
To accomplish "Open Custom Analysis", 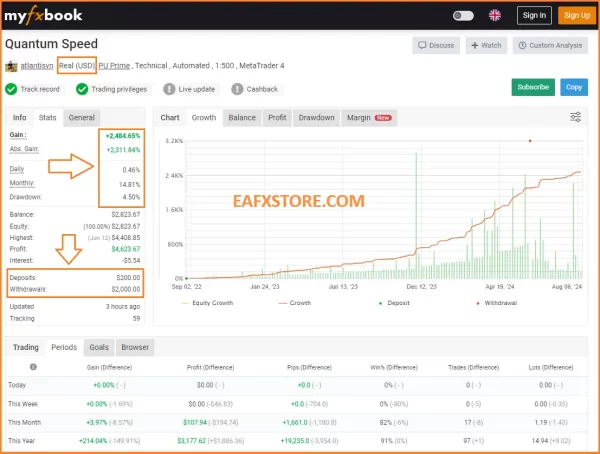I will pyautogui.click(x=550, y=45).
